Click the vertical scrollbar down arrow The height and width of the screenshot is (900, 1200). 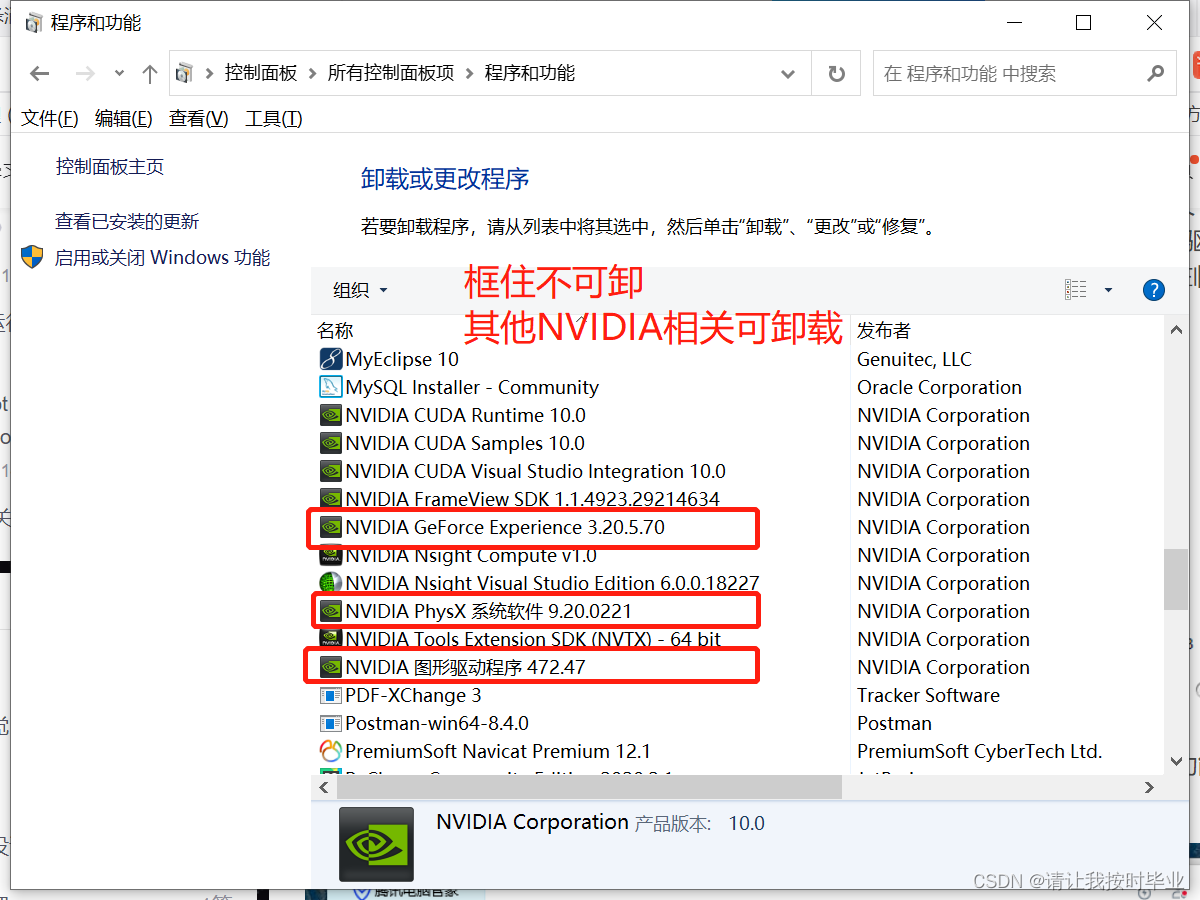point(1176,762)
